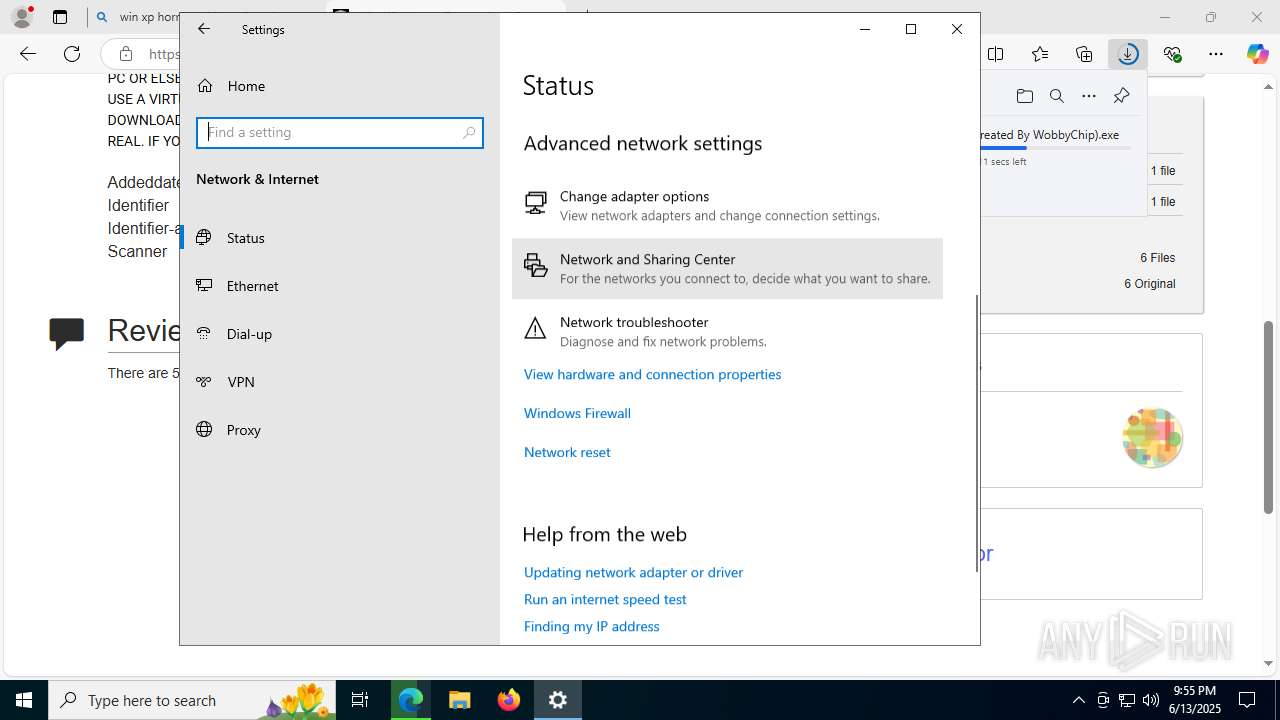Open Edge split screen icon
1280x720 pixels.
996,54
